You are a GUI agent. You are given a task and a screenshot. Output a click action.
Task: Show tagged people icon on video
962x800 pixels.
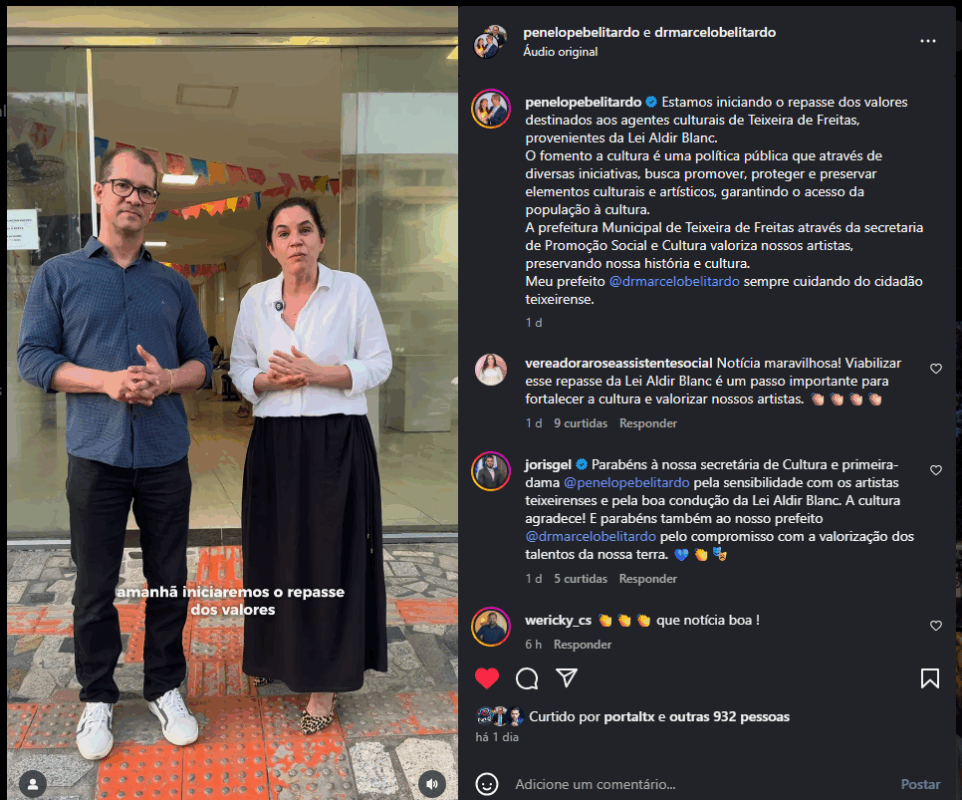point(33,783)
